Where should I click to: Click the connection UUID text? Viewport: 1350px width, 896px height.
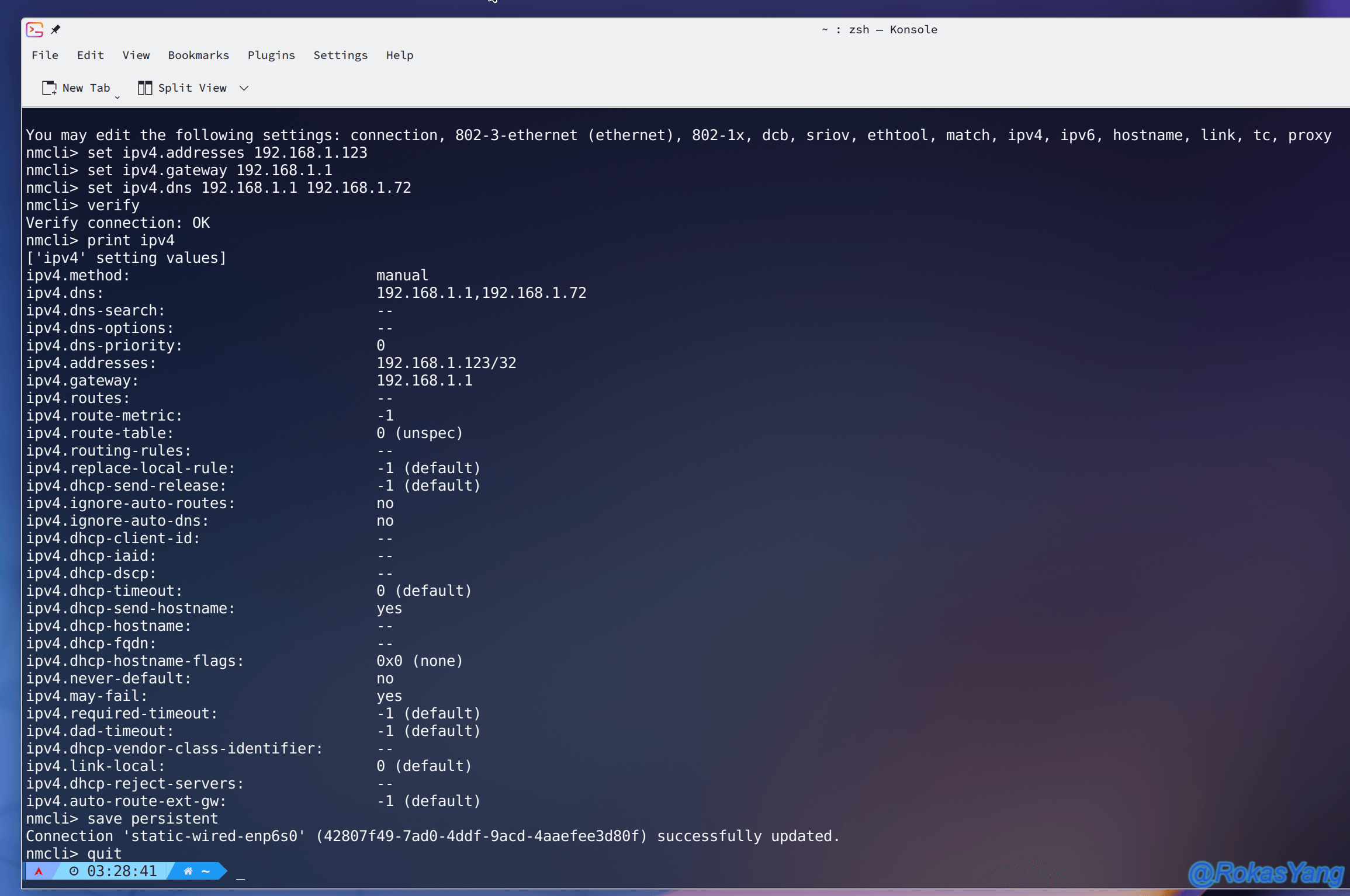tap(482, 836)
